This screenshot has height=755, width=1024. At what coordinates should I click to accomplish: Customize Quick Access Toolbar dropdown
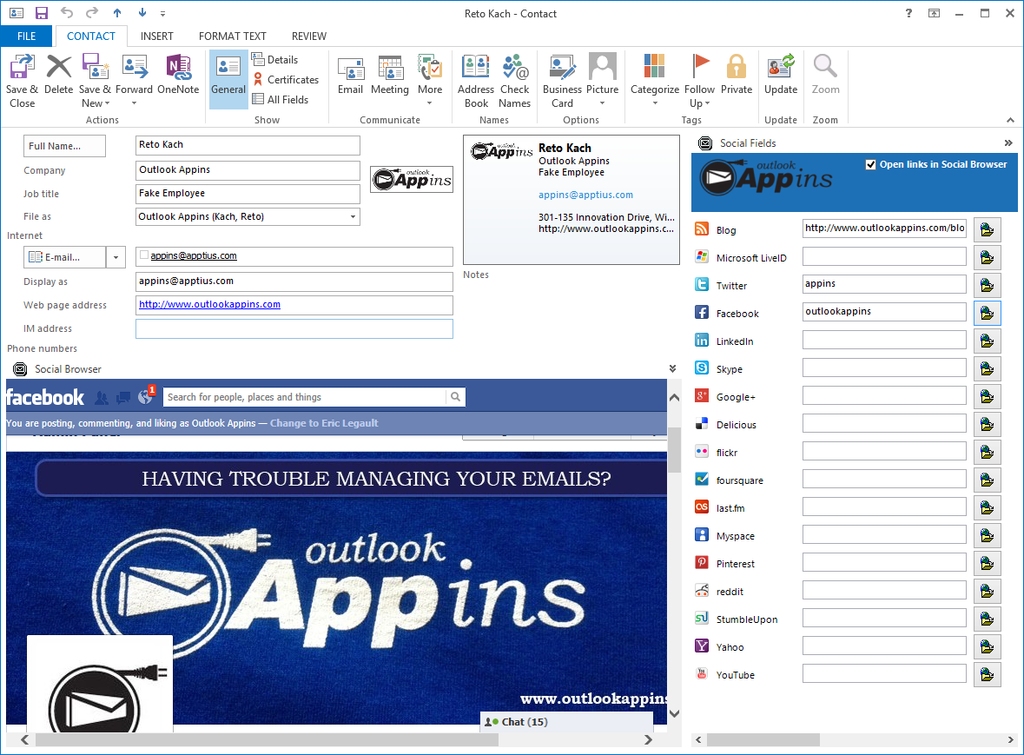click(163, 14)
